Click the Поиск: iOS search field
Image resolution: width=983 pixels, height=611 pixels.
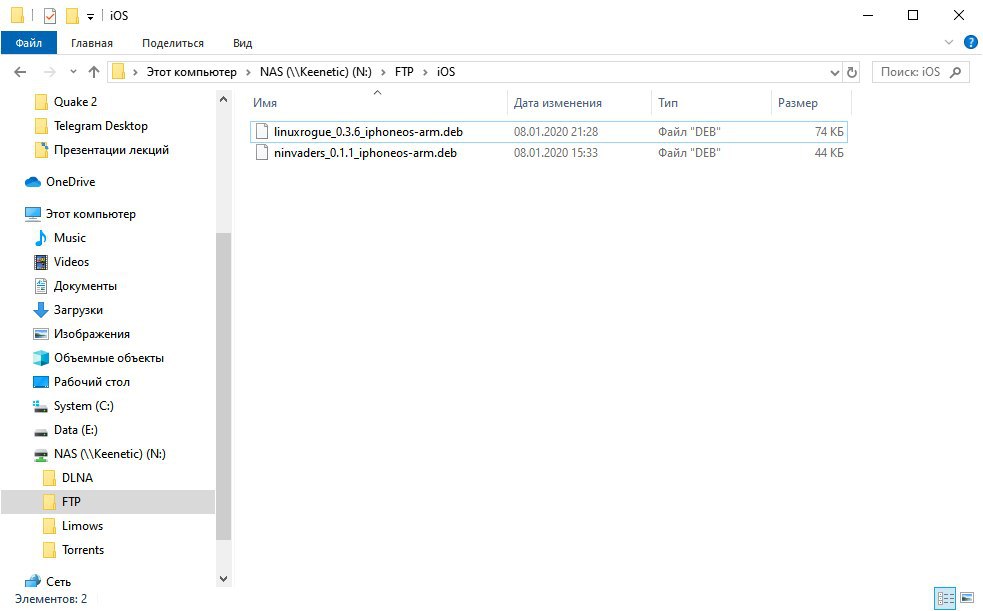(x=920, y=72)
